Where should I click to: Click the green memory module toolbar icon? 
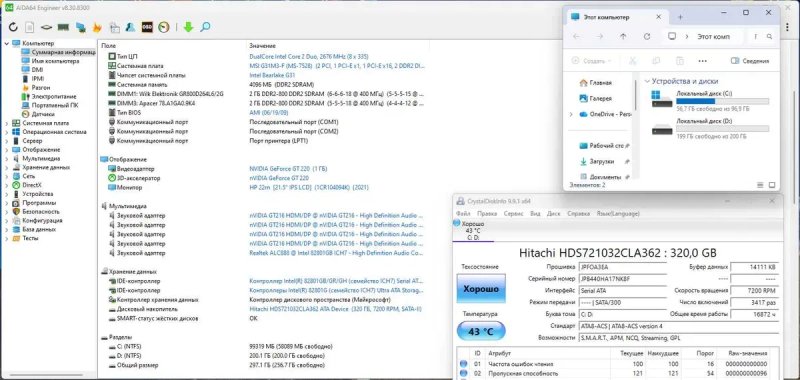pos(63,27)
